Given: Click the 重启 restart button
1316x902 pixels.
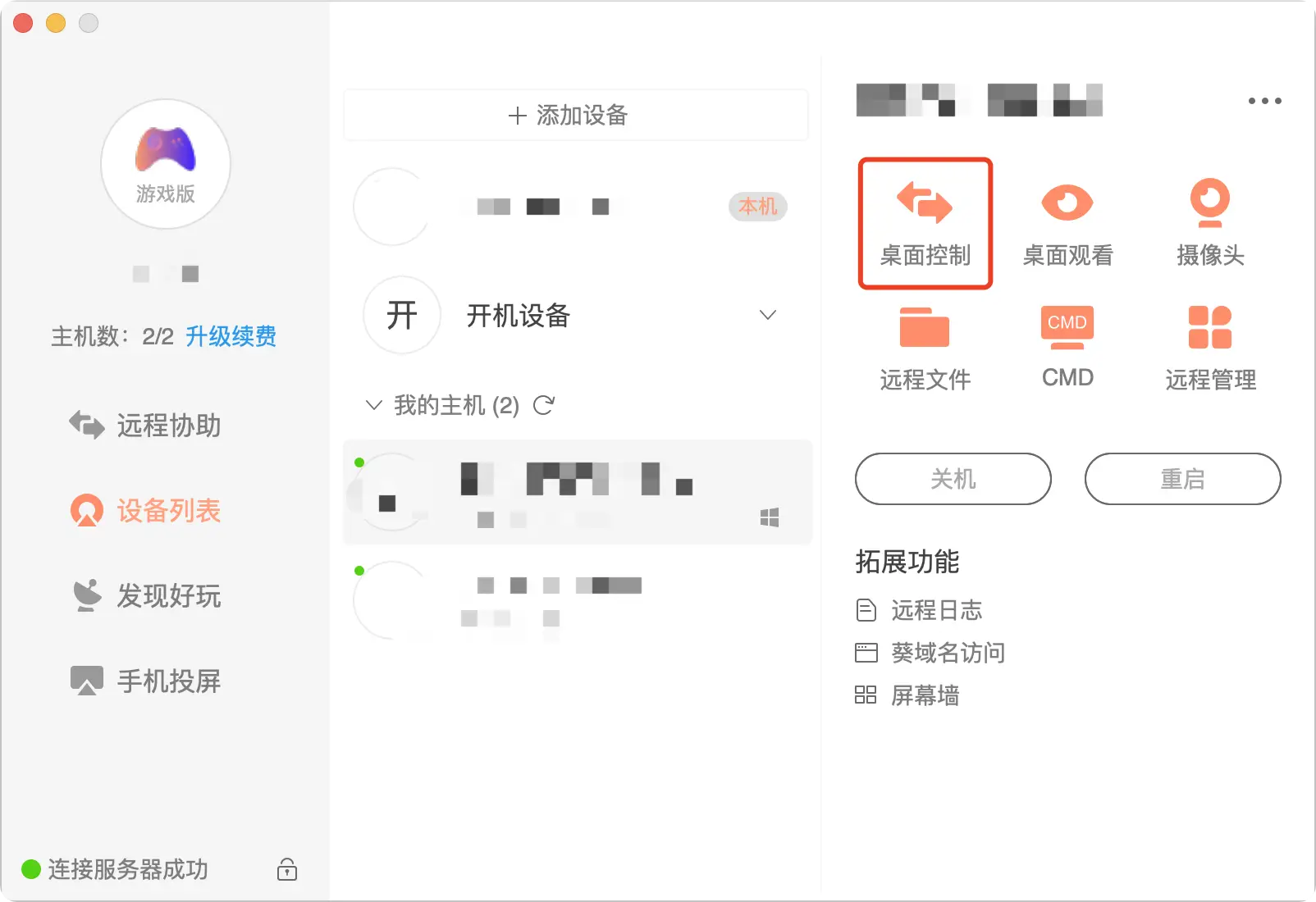Looking at the screenshot, I should (x=1182, y=479).
